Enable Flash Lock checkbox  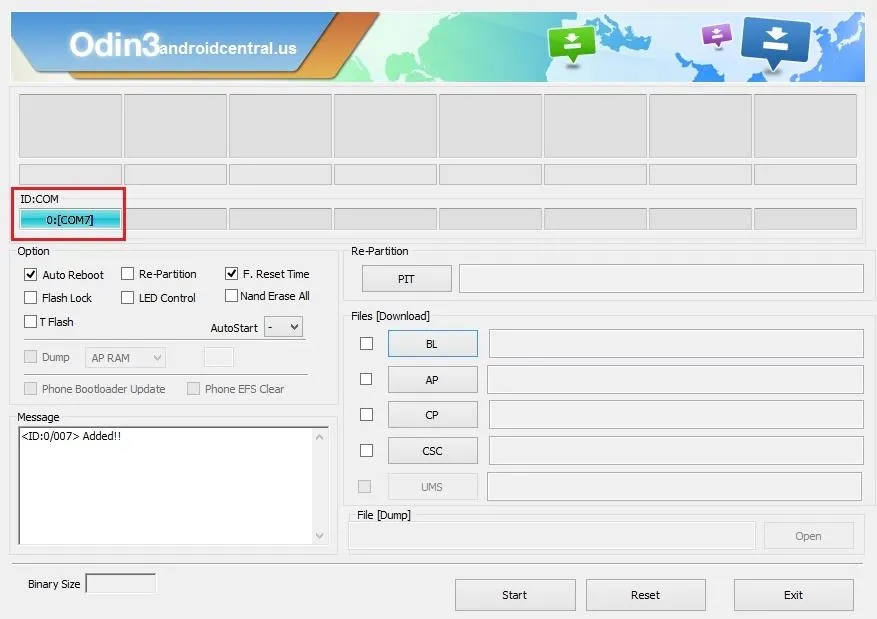coord(30,297)
